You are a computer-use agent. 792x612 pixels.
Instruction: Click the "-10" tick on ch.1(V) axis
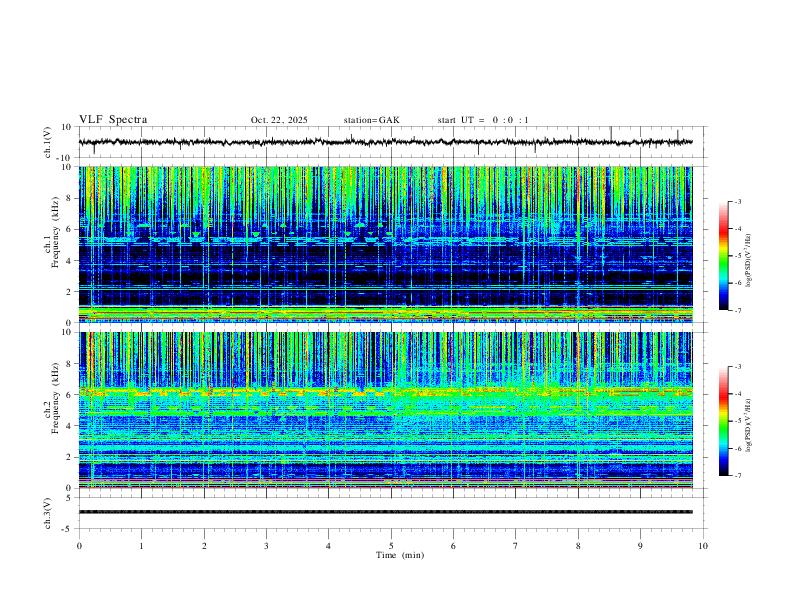click(65, 158)
